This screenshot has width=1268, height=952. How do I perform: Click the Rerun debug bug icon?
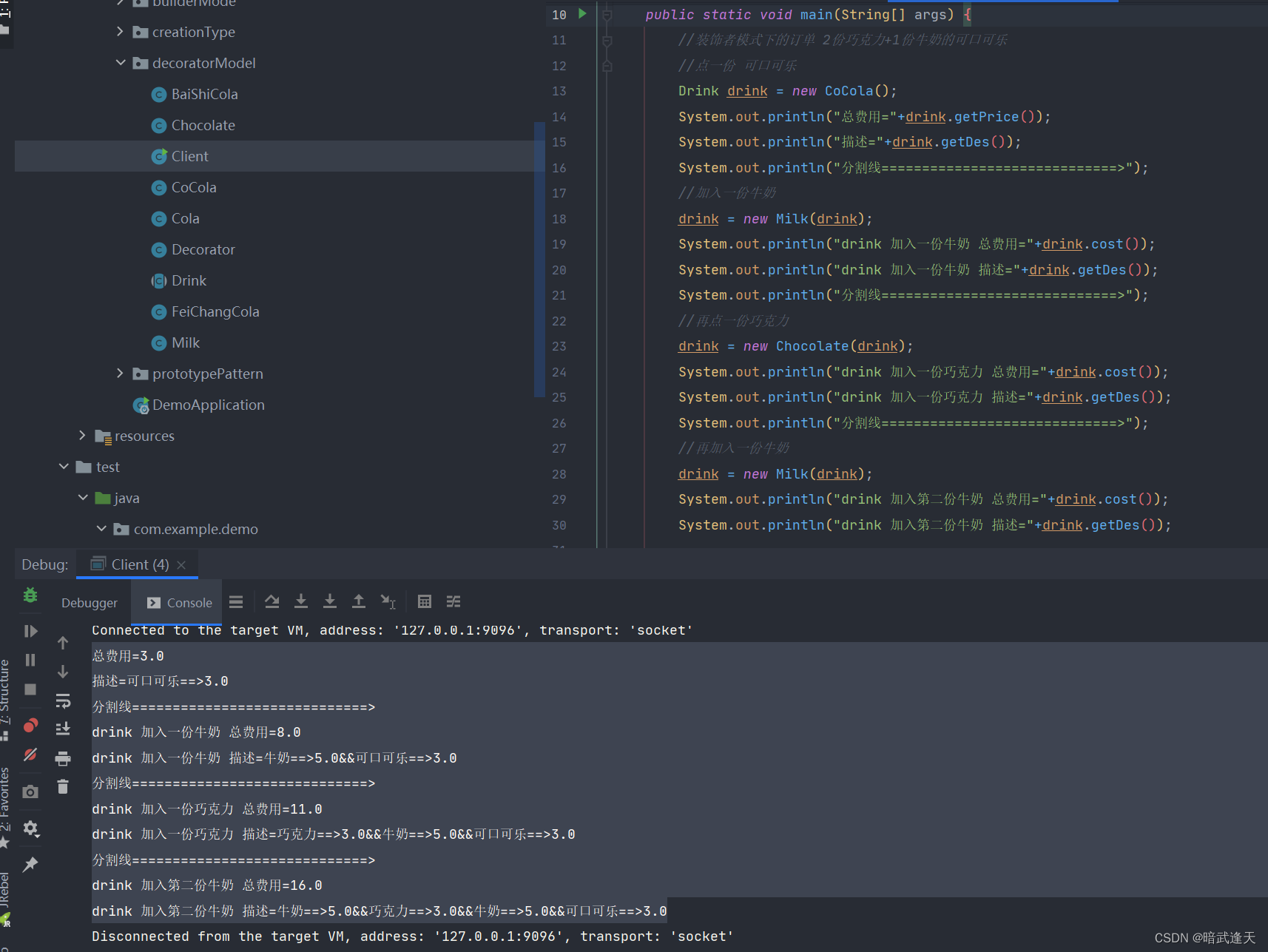[x=30, y=595]
